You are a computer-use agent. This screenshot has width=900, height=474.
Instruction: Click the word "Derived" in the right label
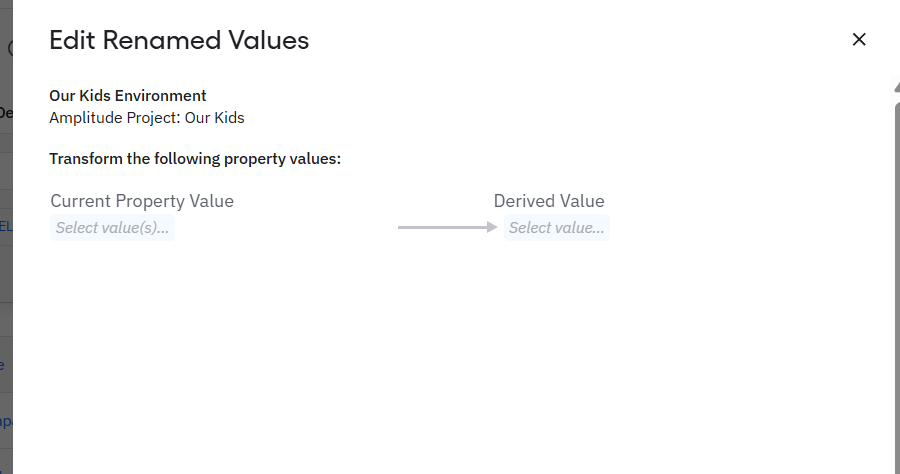526,201
